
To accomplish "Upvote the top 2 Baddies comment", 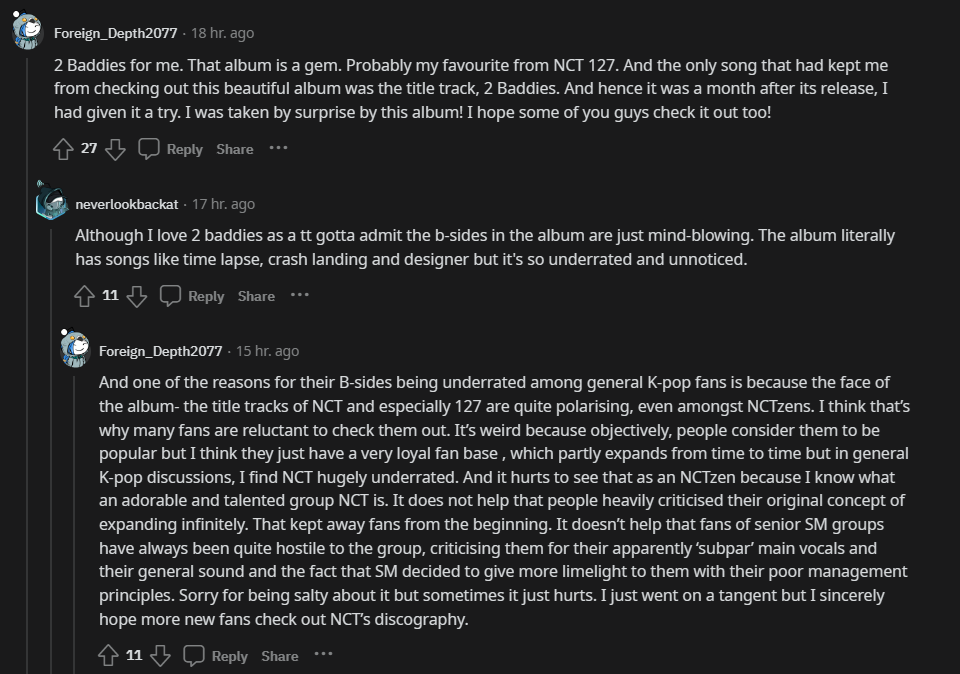I will click(63, 149).
